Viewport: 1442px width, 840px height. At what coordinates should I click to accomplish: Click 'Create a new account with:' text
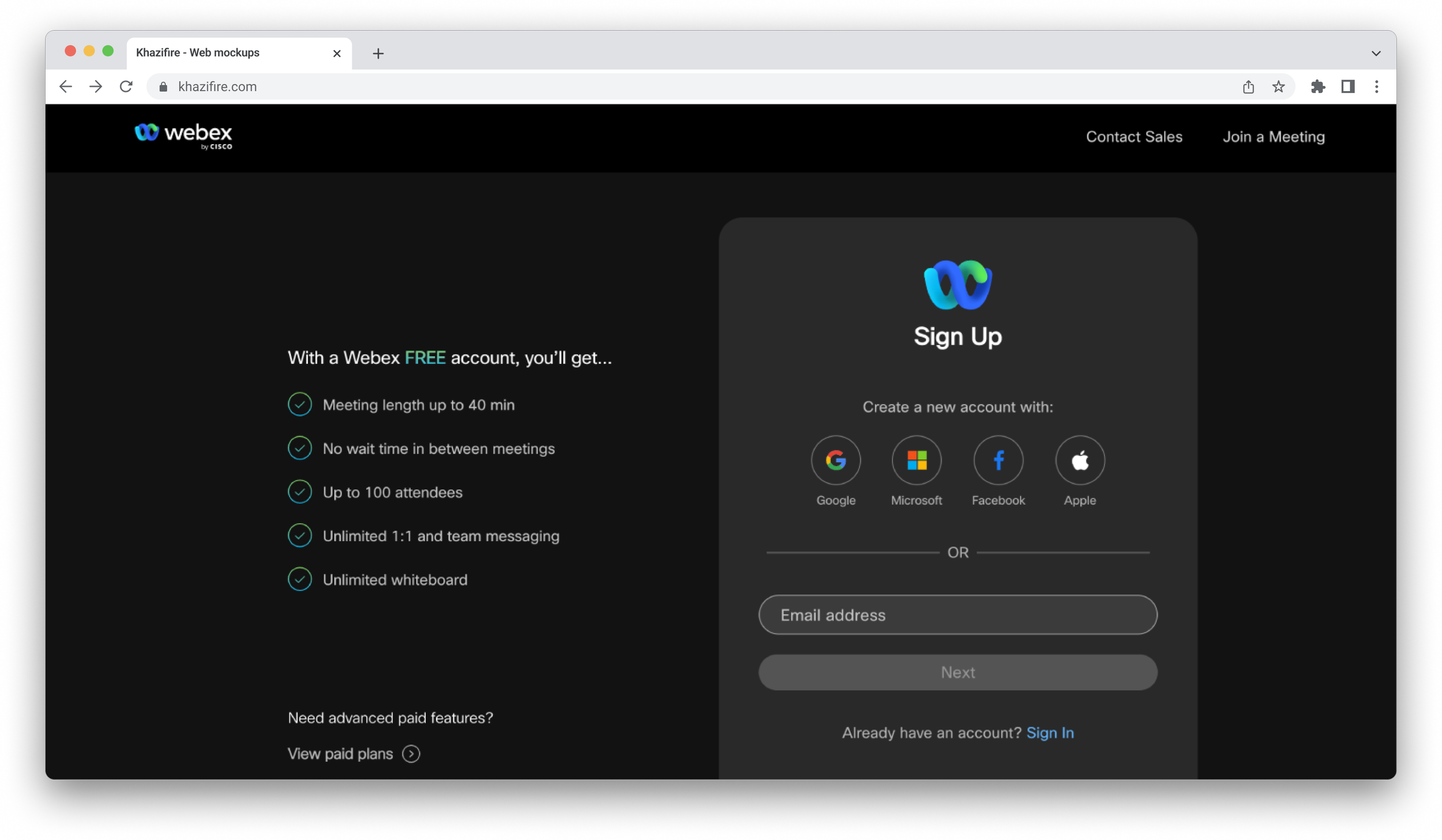point(957,407)
